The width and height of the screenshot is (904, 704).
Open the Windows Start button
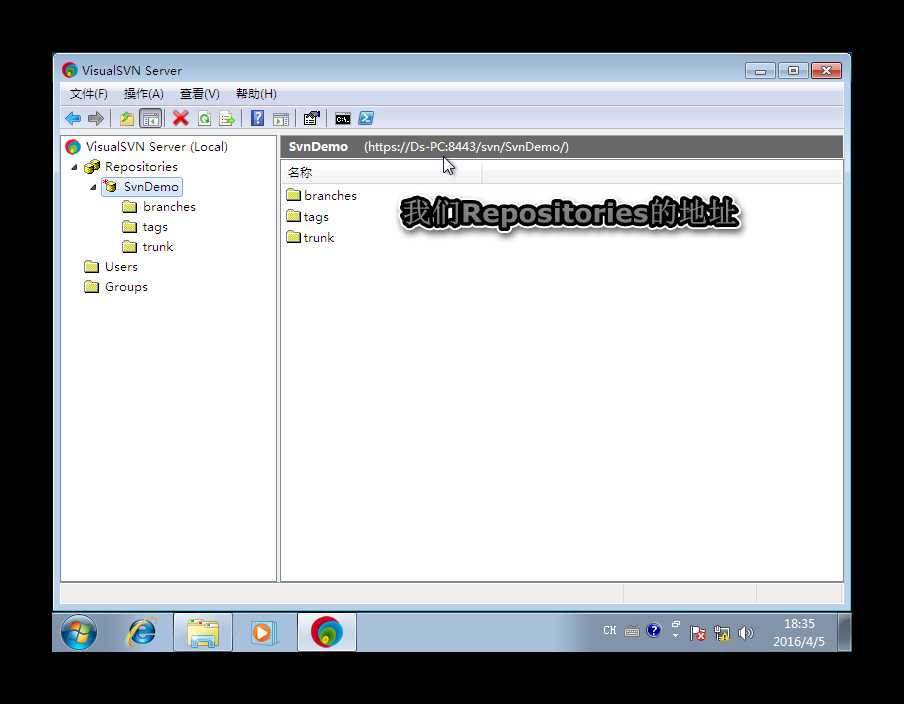tap(79, 633)
